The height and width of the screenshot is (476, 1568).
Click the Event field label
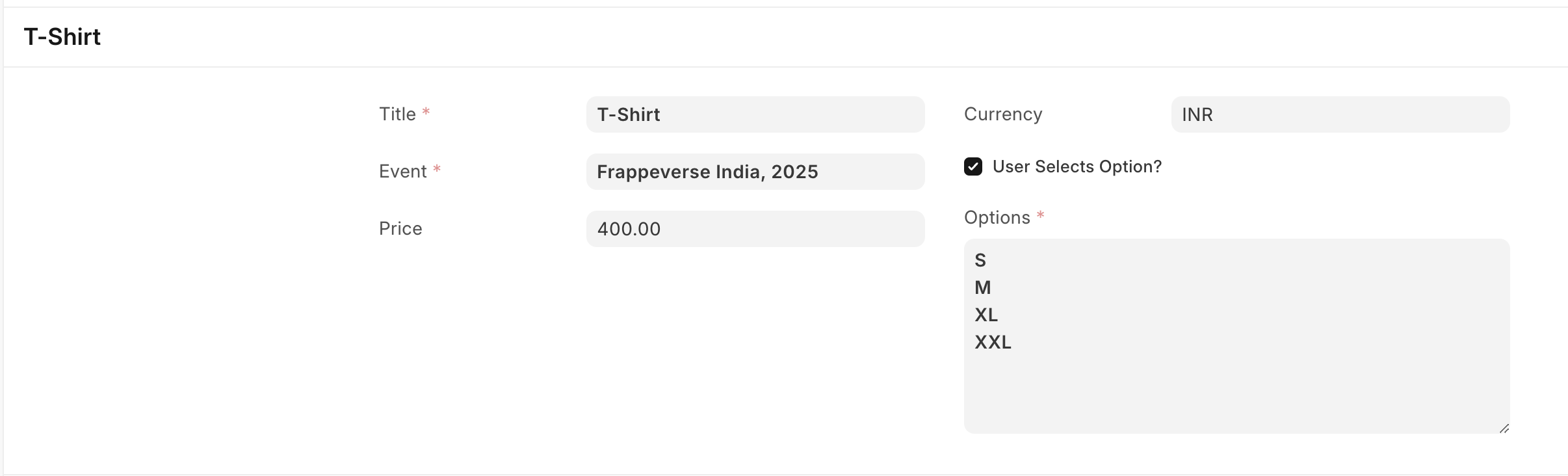coord(402,172)
